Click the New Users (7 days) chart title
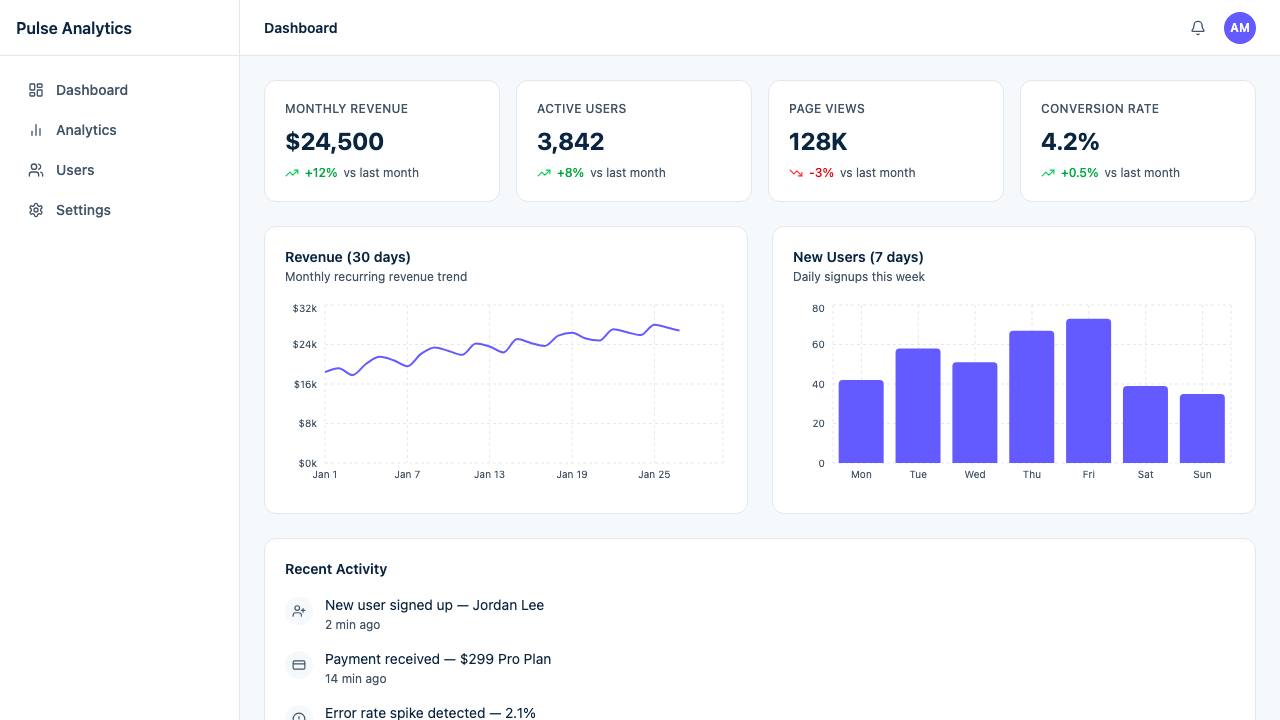Image resolution: width=1280 pixels, height=720 pixels. click(x=858, y=257)
